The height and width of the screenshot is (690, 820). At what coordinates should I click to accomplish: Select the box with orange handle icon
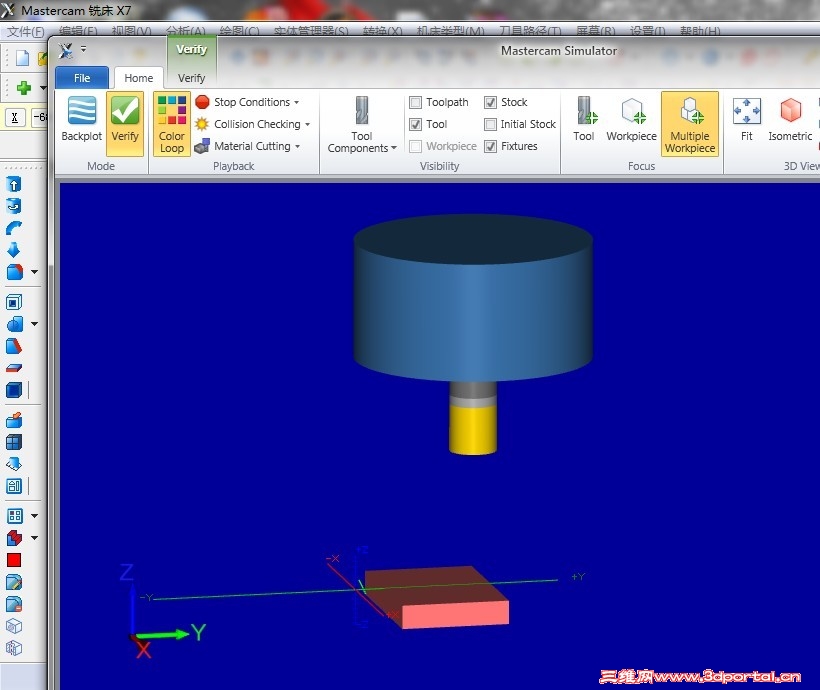(14, 420)
